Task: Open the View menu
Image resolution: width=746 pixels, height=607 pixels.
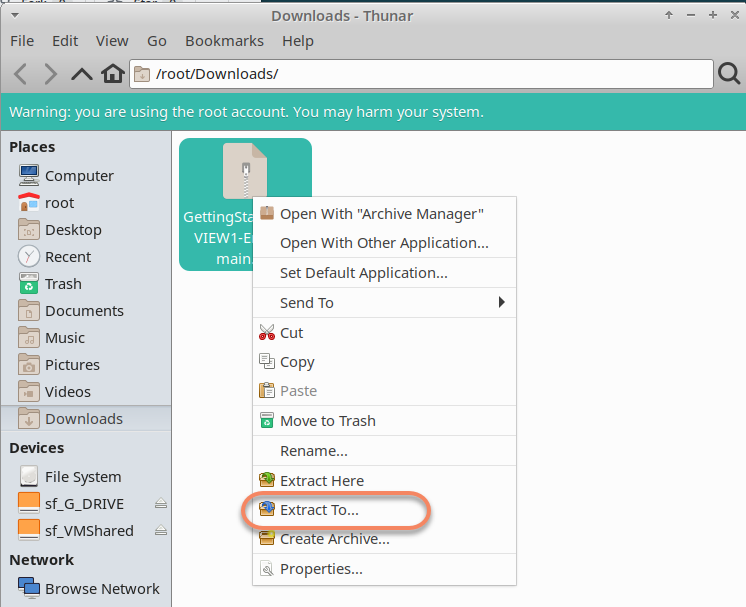Action: click(x=112, y=41)
